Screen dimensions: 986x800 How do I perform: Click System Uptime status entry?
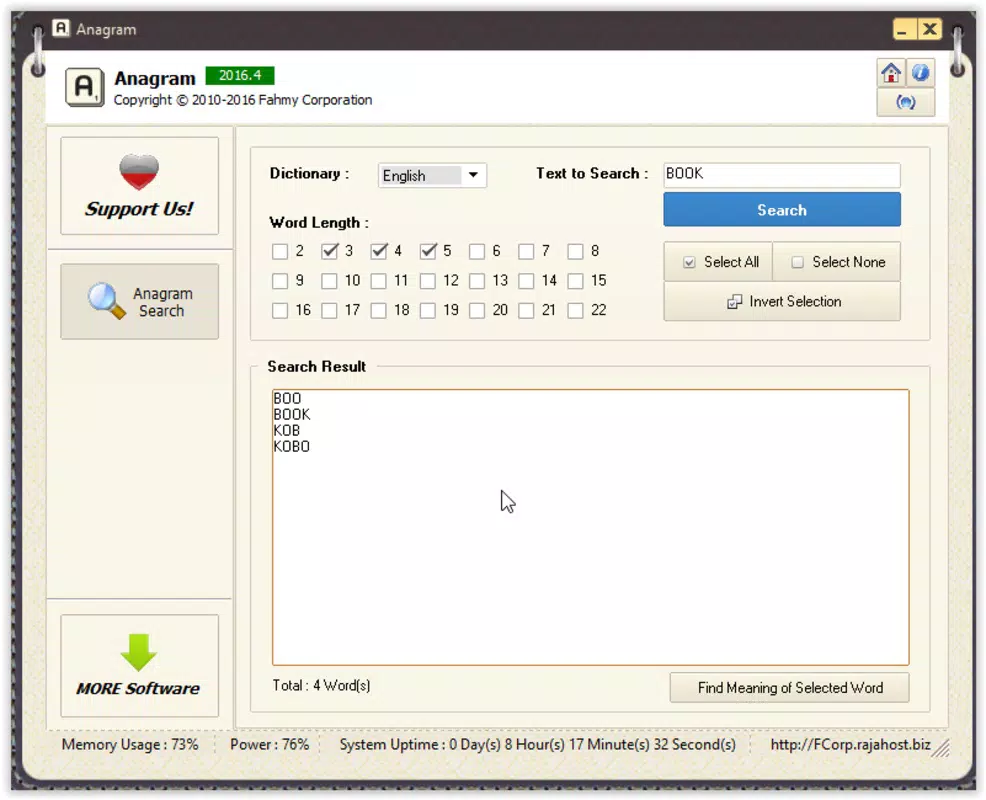point(538,745)
